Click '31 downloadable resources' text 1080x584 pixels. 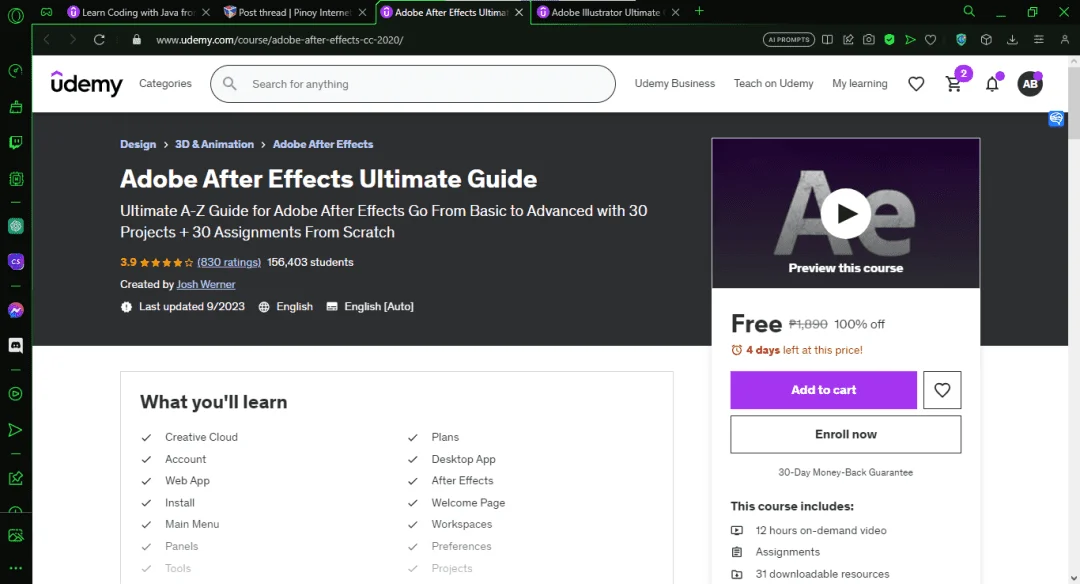pyautogui.click(x=822, y=574)
